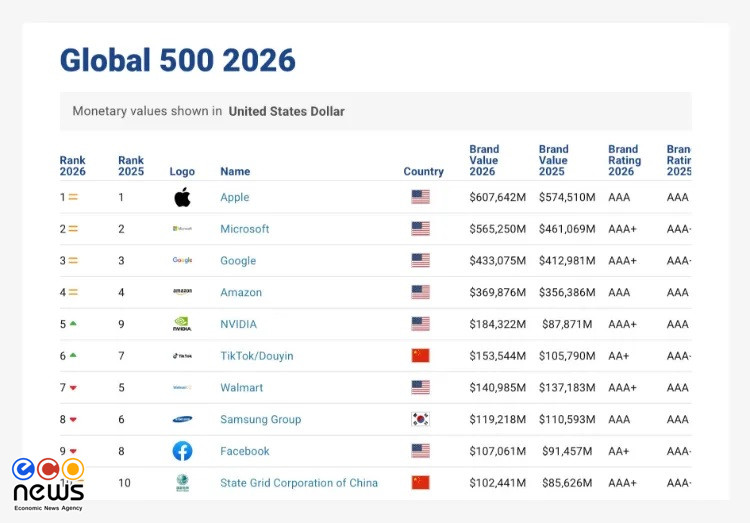Viewport: 750px width, 523px height.
Task: Click the Microsoft logo in row two
Action: pyautogui.click(x=182, y=229)
